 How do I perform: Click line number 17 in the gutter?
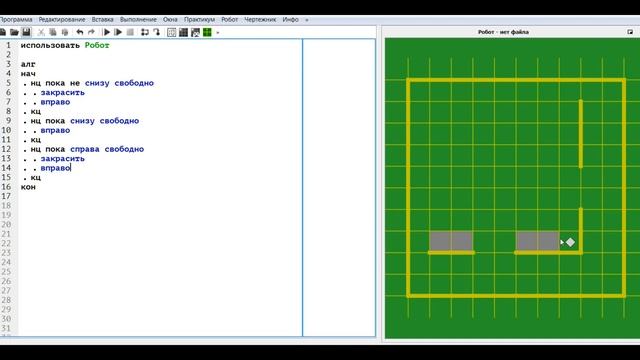pos(6,196)
